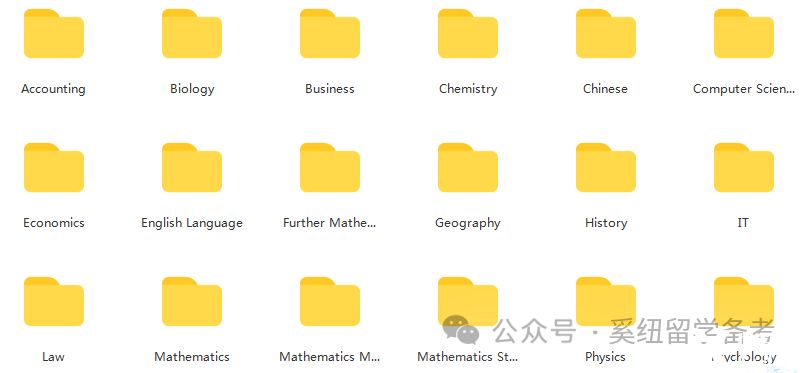Click the Mathematics St... folder name label

click(467, 357)
